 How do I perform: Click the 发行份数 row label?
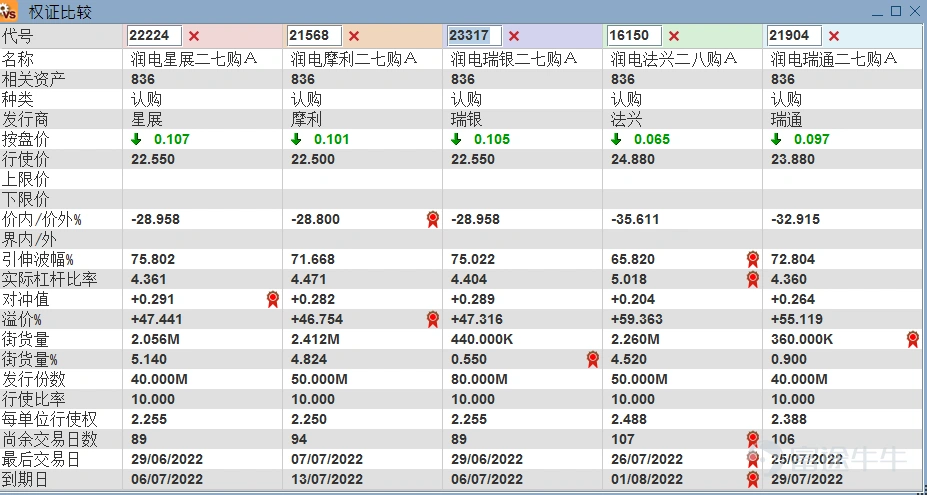coord(34,379)
